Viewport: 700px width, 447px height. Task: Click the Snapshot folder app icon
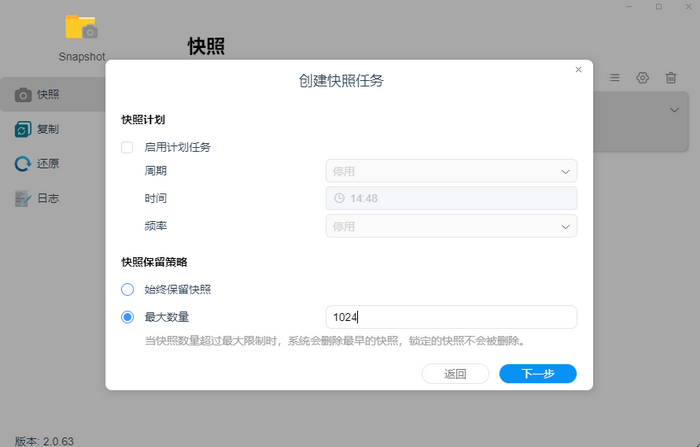coord(81,27)
